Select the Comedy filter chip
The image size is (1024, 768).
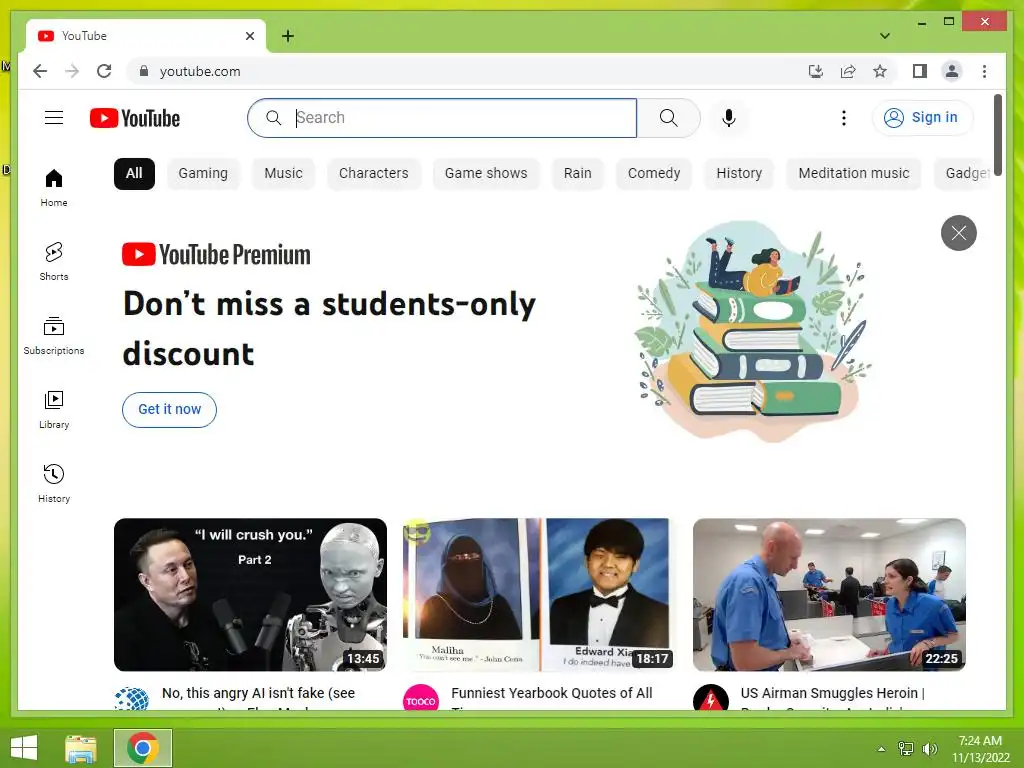point(654,174)
